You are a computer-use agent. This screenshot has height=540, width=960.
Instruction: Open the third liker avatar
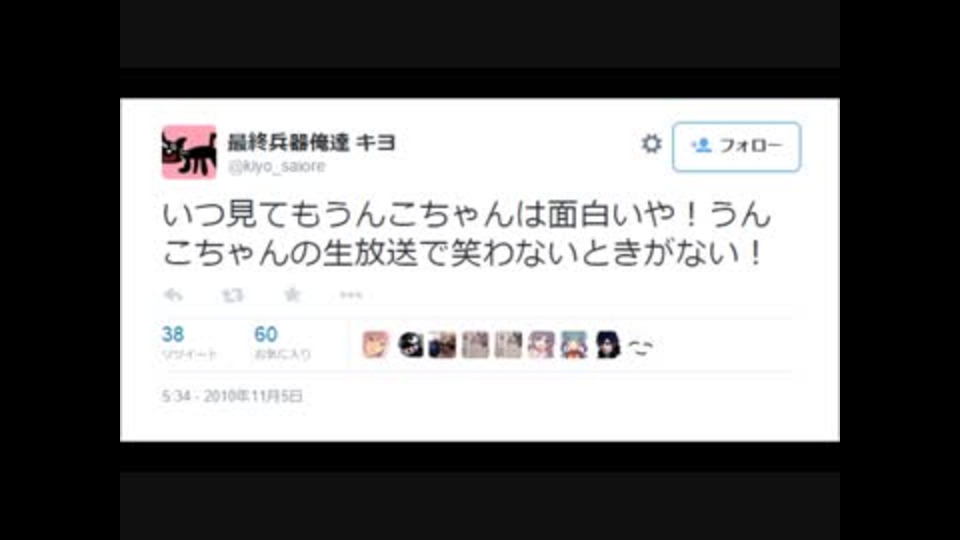click(x=442, y=345)
